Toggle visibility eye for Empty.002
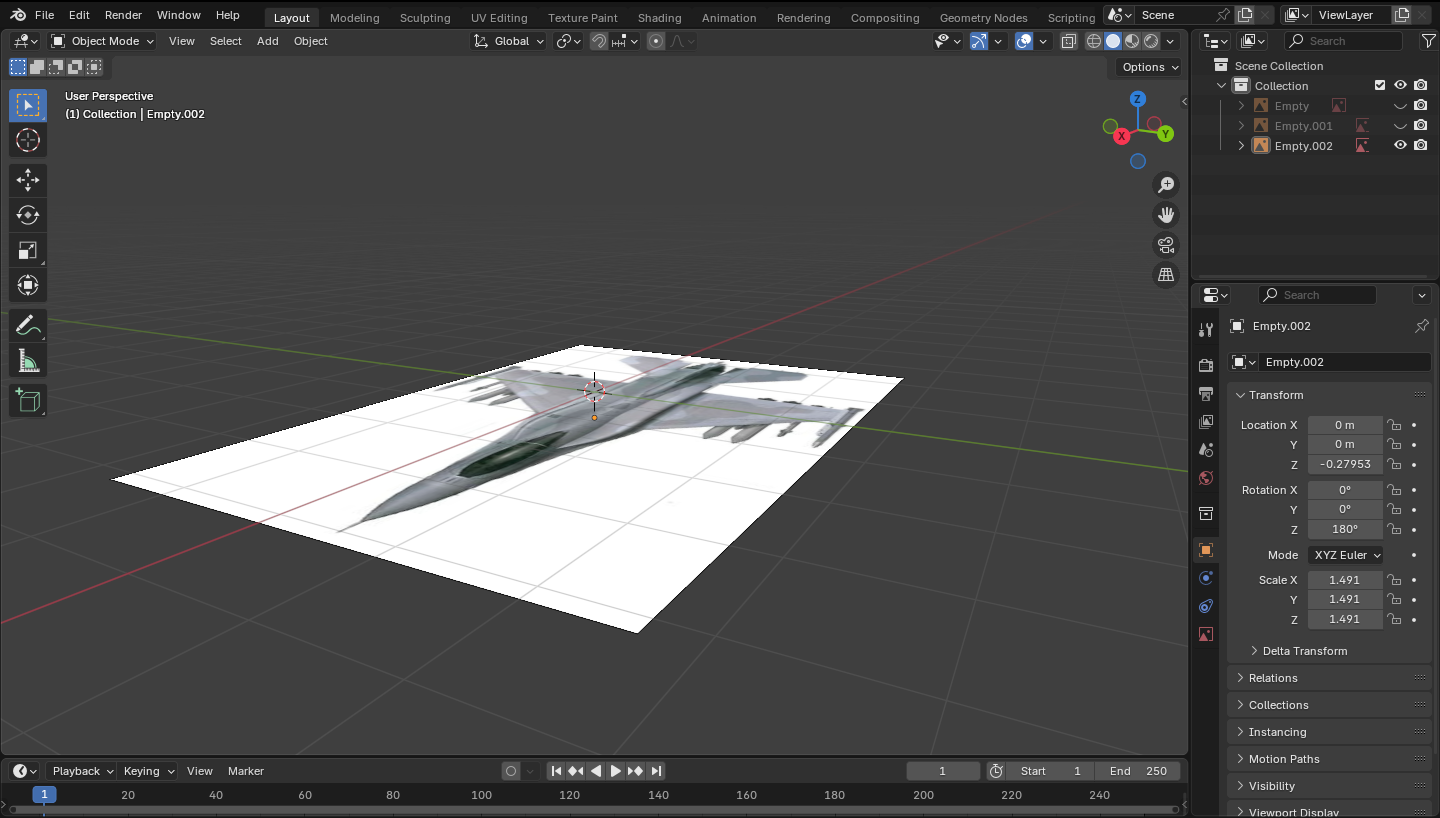1440x818 pixels. point(1400,145)
